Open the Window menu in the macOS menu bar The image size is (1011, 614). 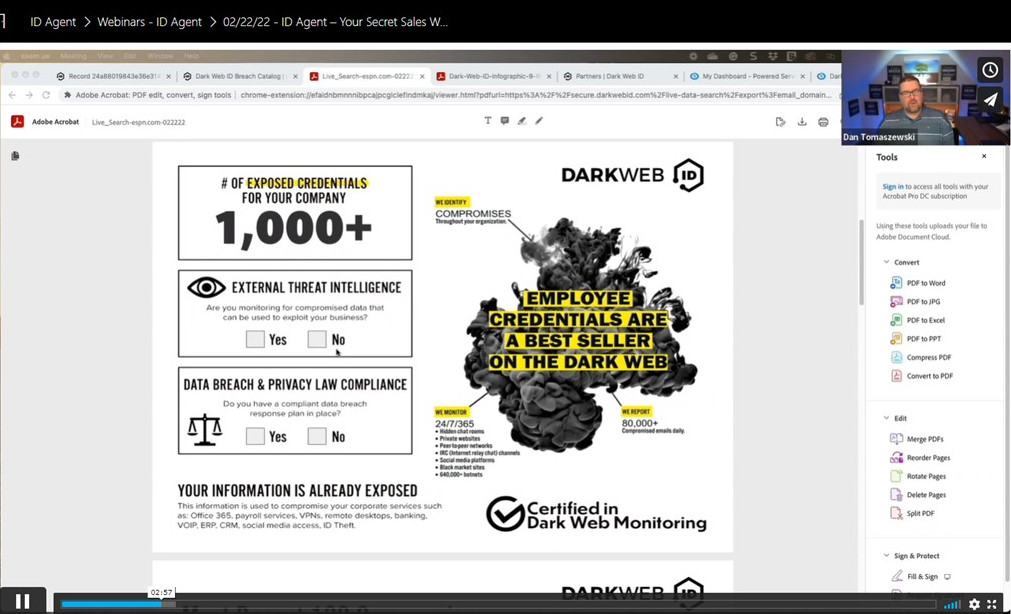[x=160, y=56]
